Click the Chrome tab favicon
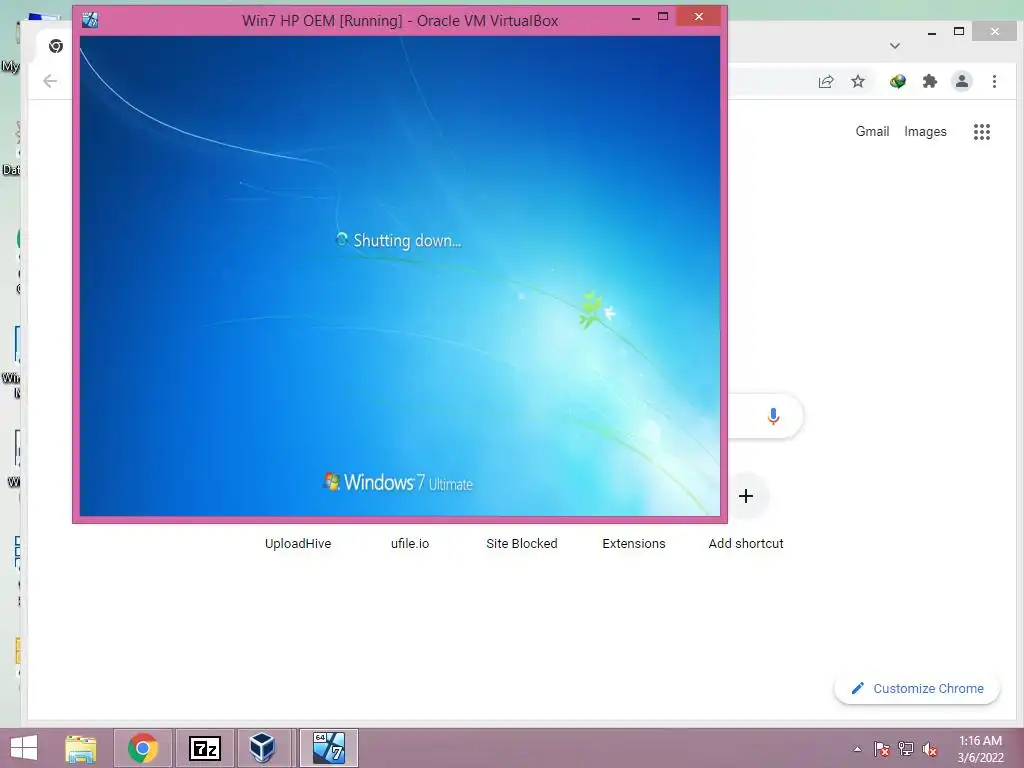Viewport: 1024px width, 768px height. tap(56, 46)
